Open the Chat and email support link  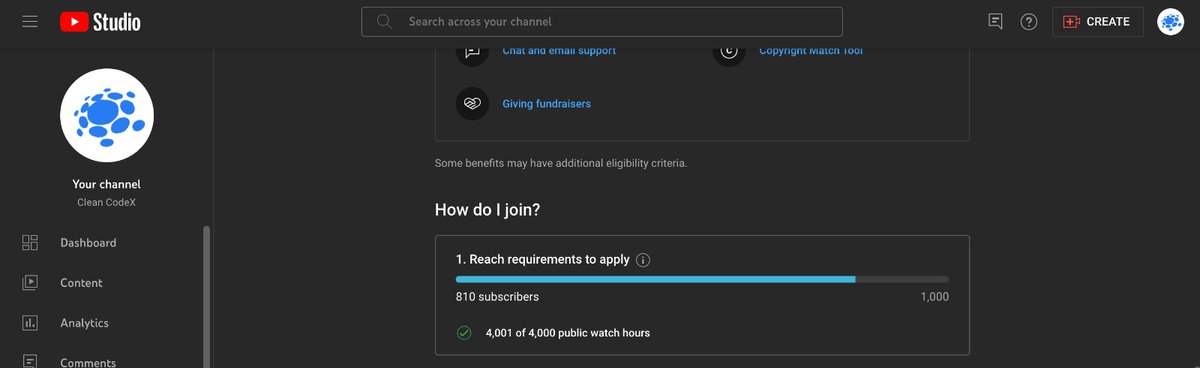tap(559, 50)
